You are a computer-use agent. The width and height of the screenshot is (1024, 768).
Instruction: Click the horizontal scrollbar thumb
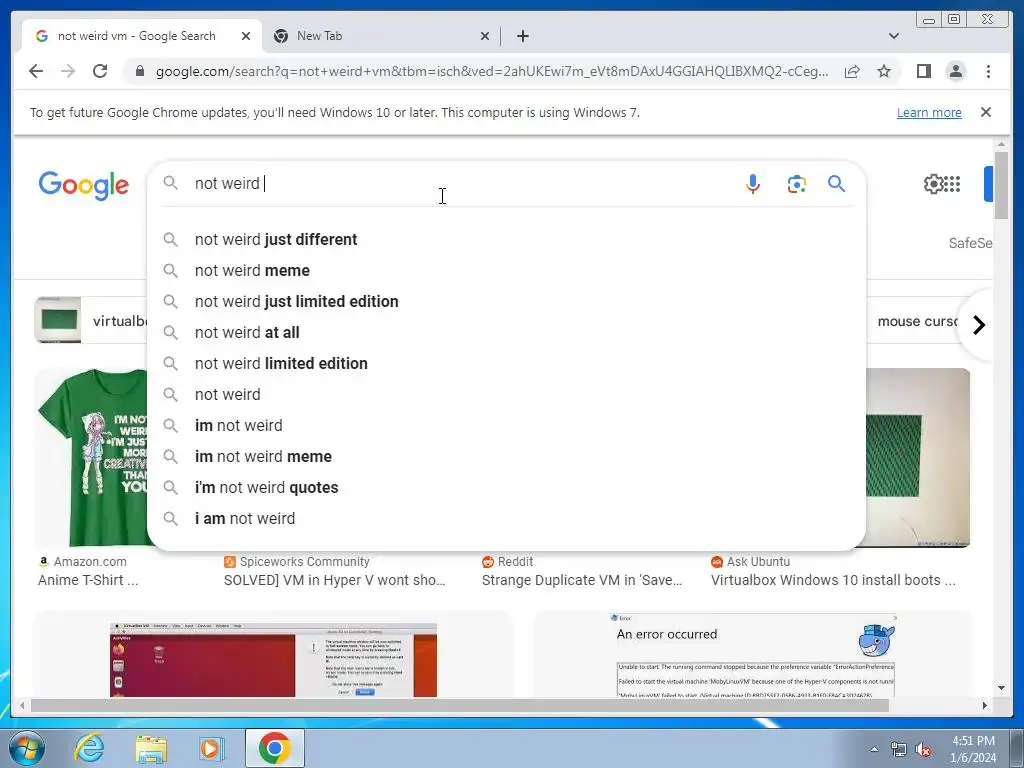pyautogui.click(x=460, y=705)
